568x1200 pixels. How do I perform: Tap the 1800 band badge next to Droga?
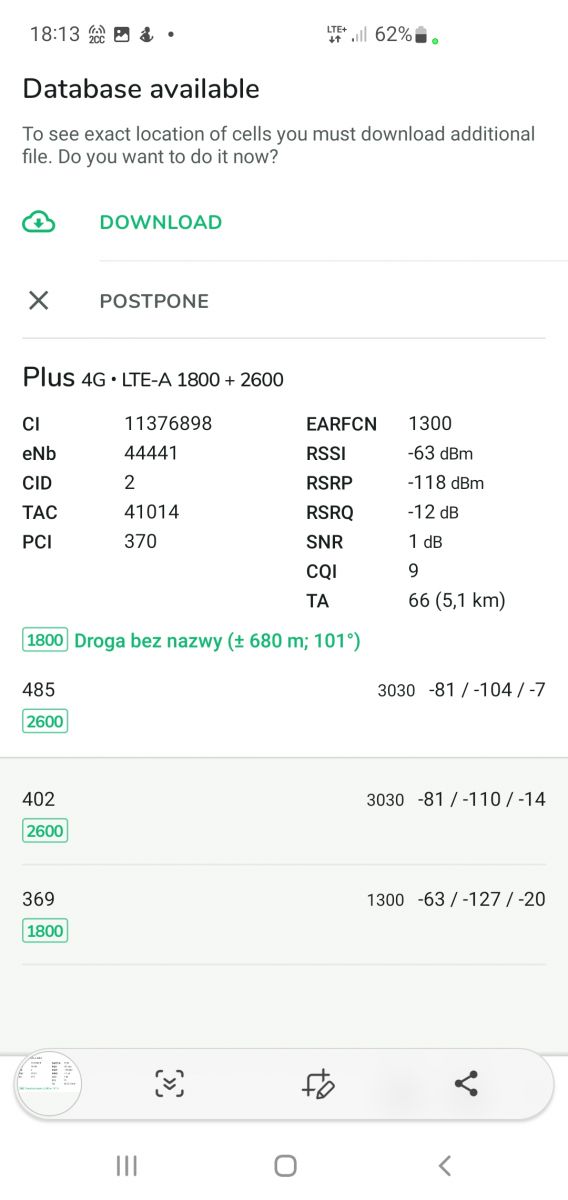click(45, 640)
